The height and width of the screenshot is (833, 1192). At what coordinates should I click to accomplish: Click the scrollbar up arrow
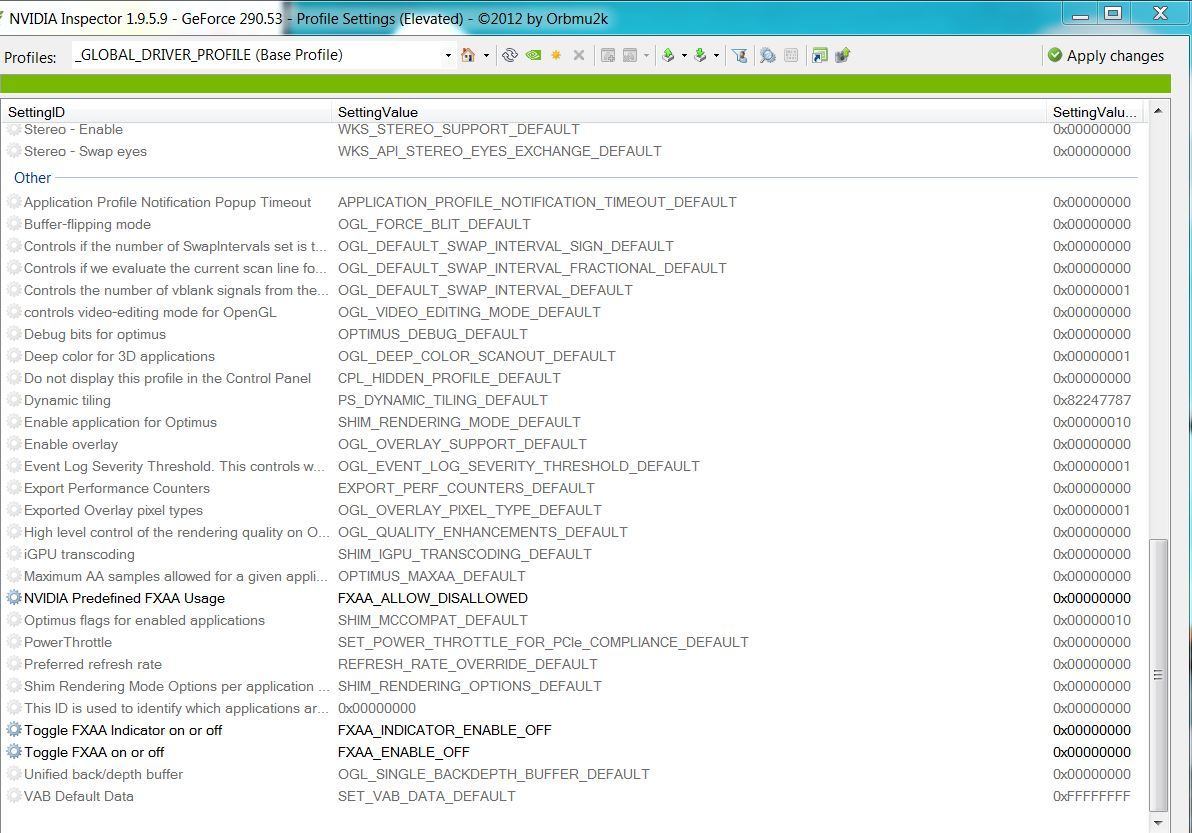[x=1158, y=111]
